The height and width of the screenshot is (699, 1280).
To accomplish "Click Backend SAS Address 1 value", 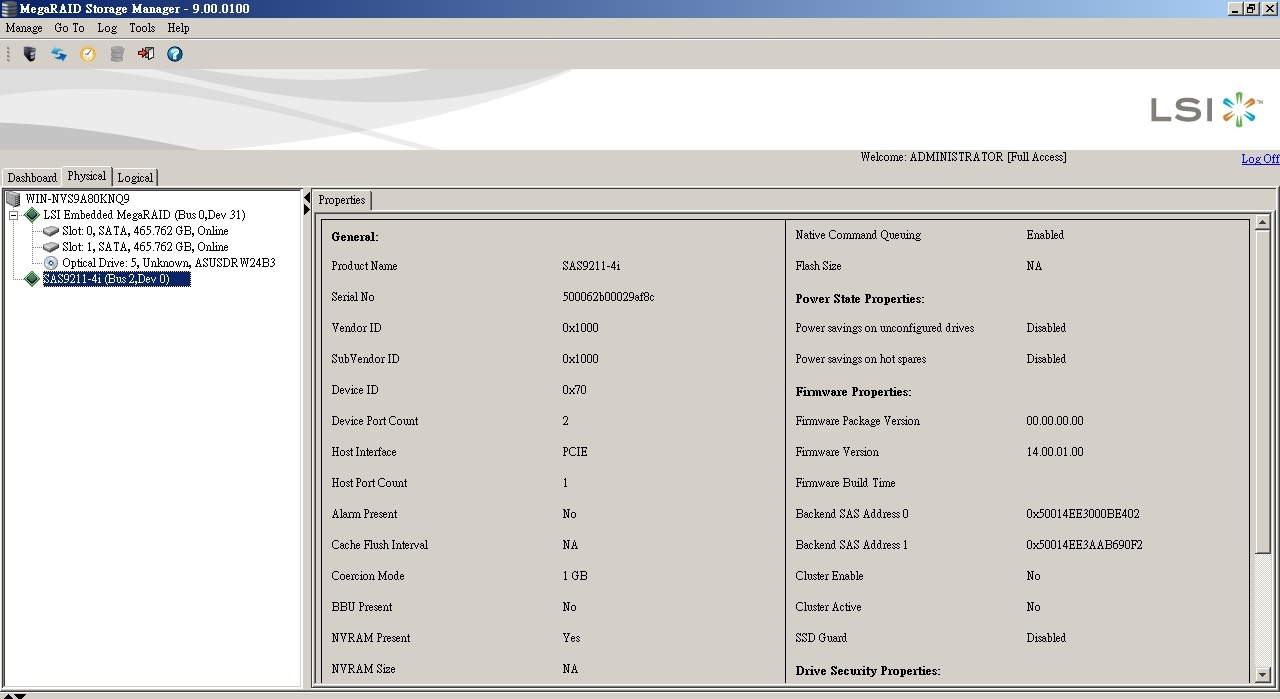I will (1084, 545).
